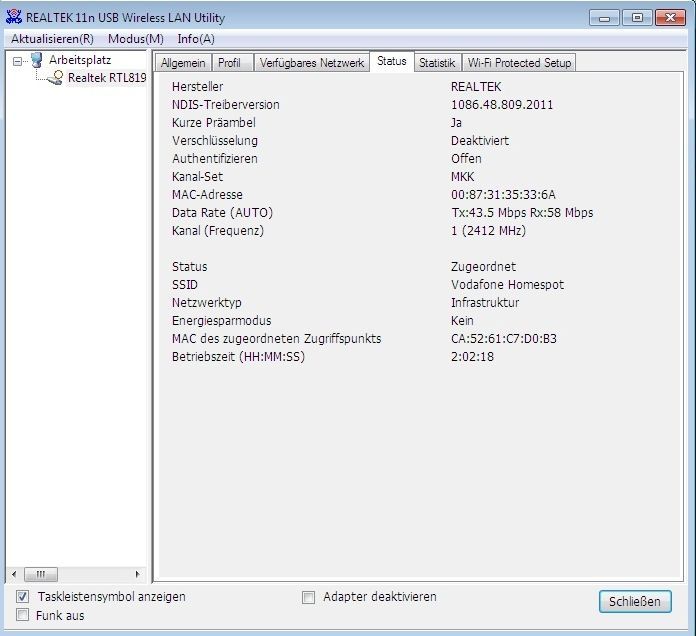Click the tree panel right scroll arrow
696x636 pixels.
[137, 574]
